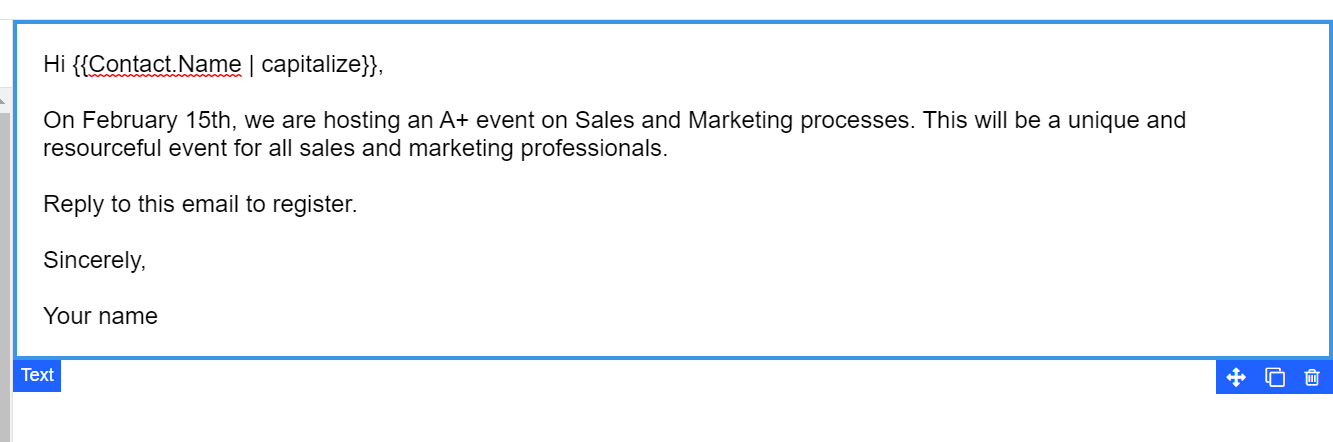Delete the Text block using trash icon
This screenshot has width=1333, height=442.
pyautogui.click(x=1312, y=377)
